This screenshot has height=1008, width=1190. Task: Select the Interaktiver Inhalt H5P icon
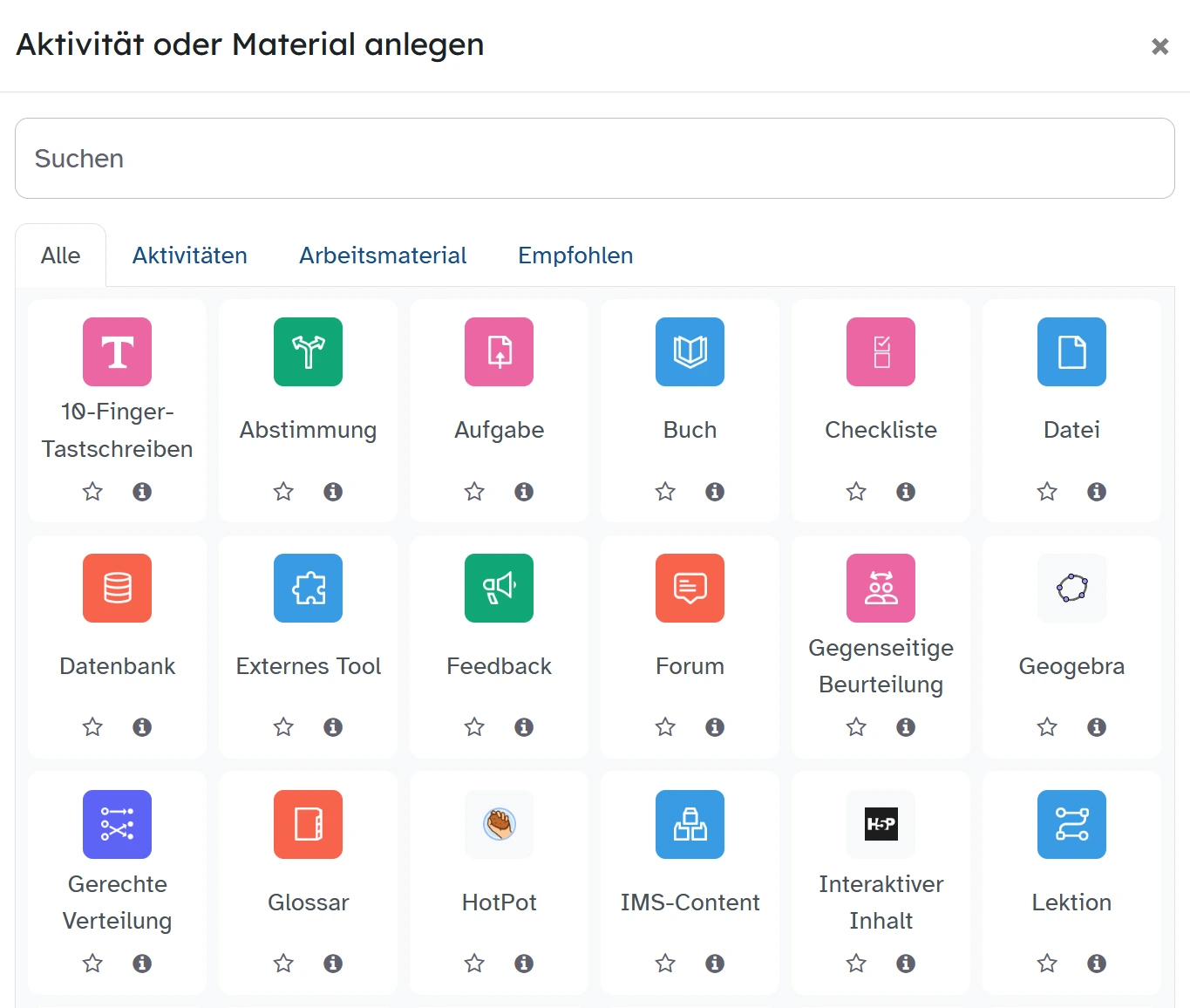(x=881, y=824)
